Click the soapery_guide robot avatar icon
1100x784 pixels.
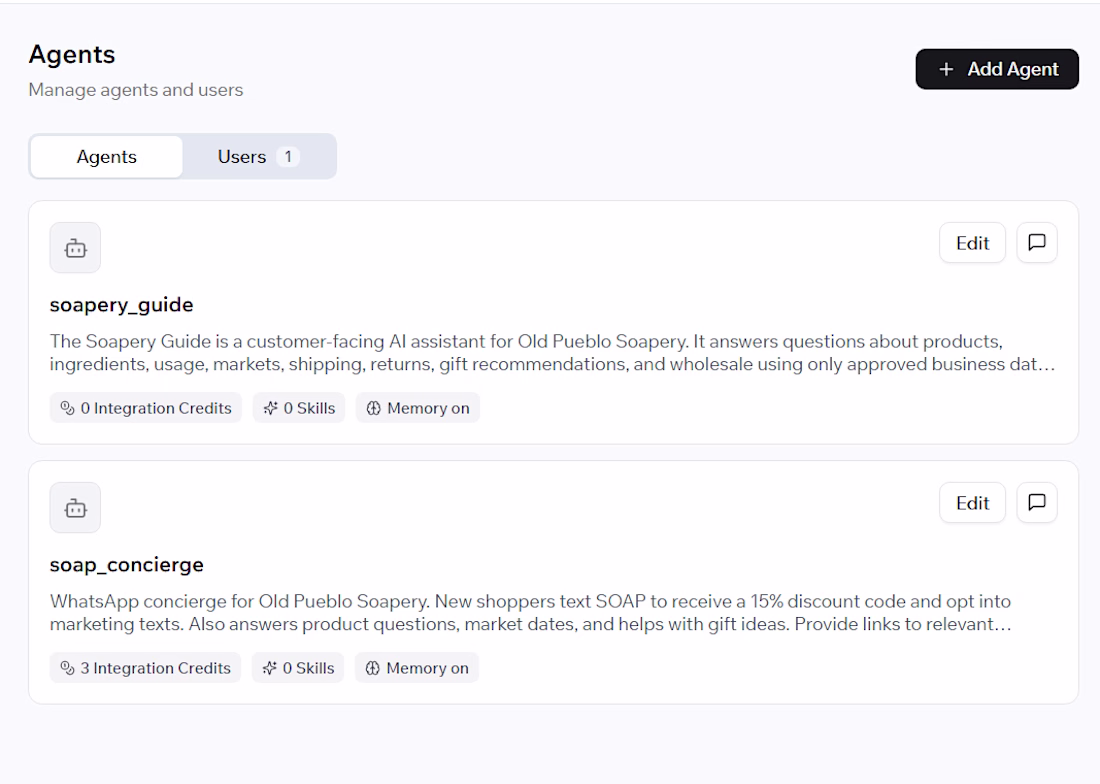(75, 248)
